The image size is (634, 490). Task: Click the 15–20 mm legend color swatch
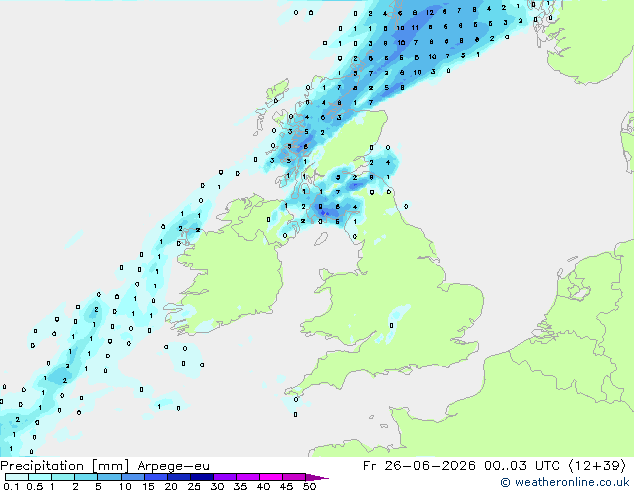(156, 477)
